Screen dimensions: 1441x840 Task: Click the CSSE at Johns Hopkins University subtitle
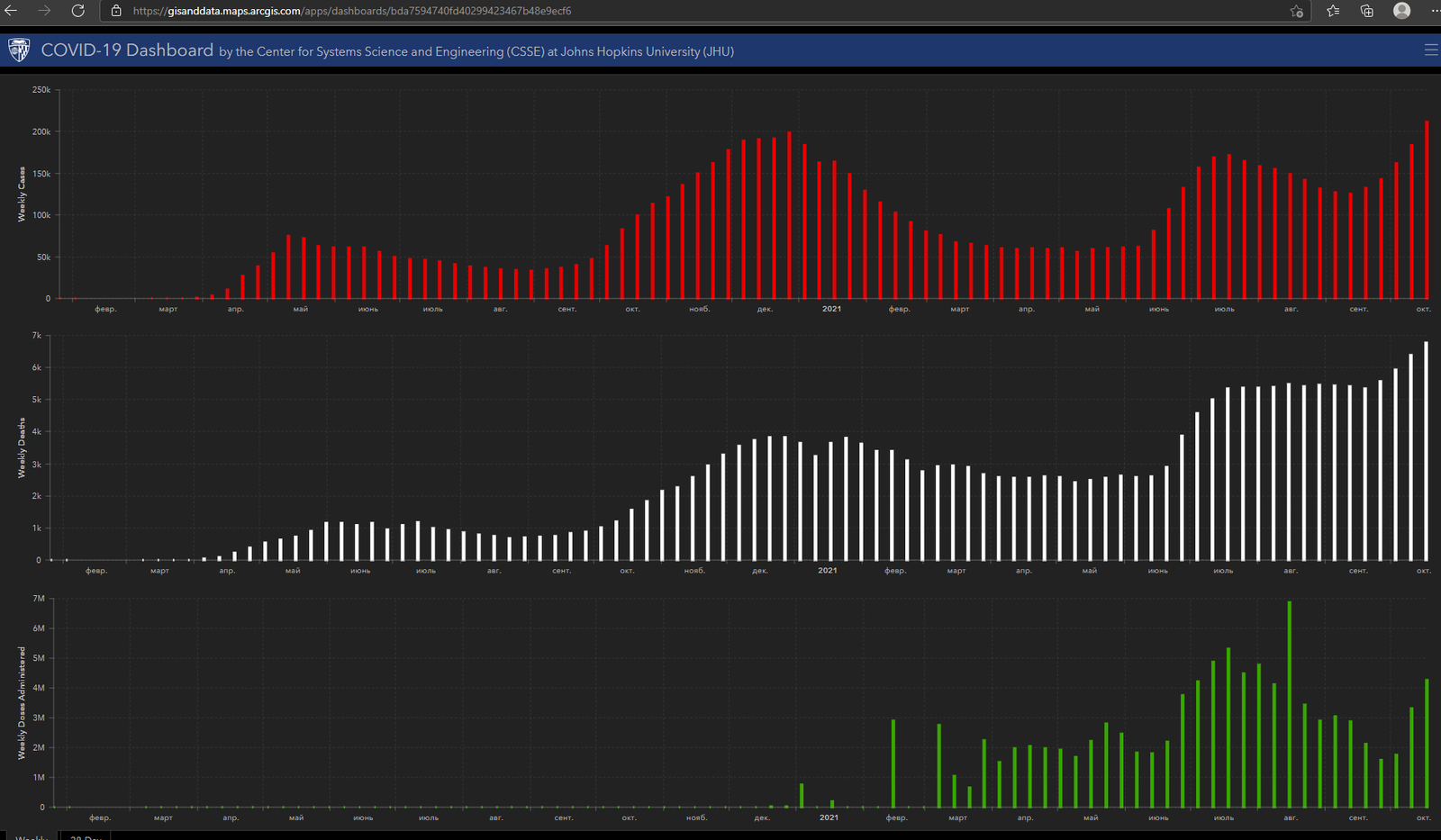point(476,52)
